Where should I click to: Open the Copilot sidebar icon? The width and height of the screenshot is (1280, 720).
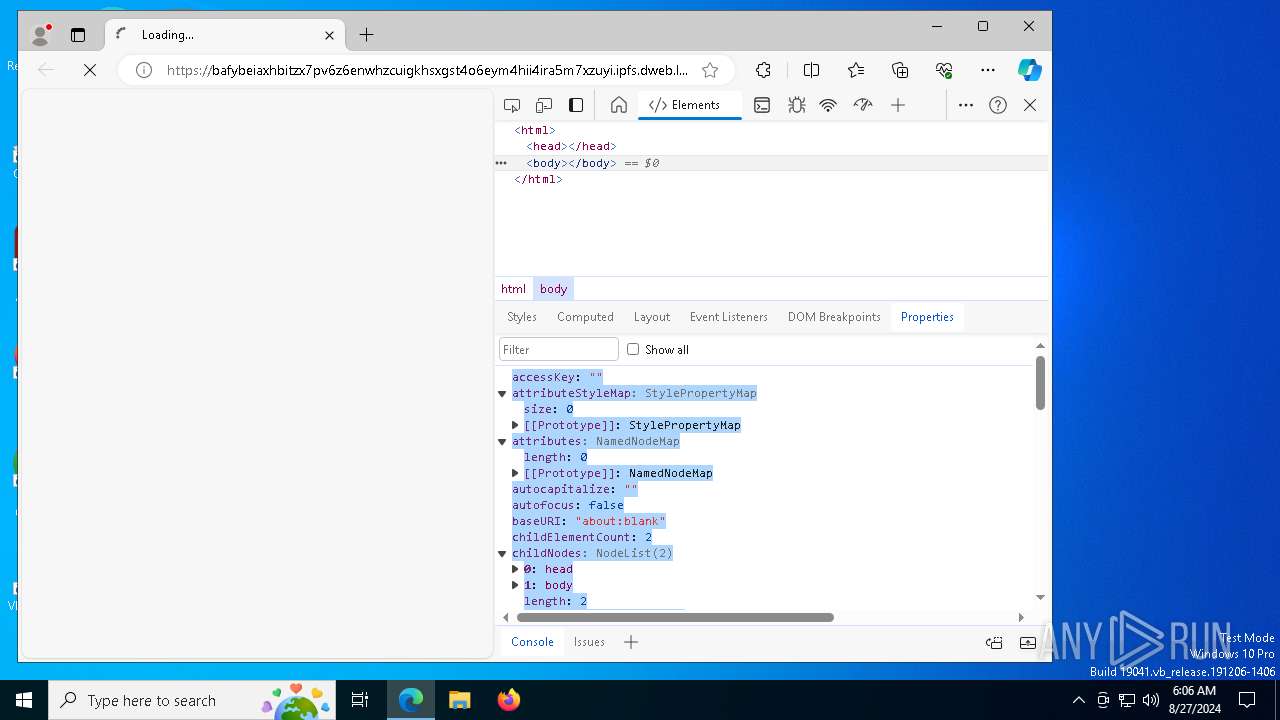[x=1030, y=70]
